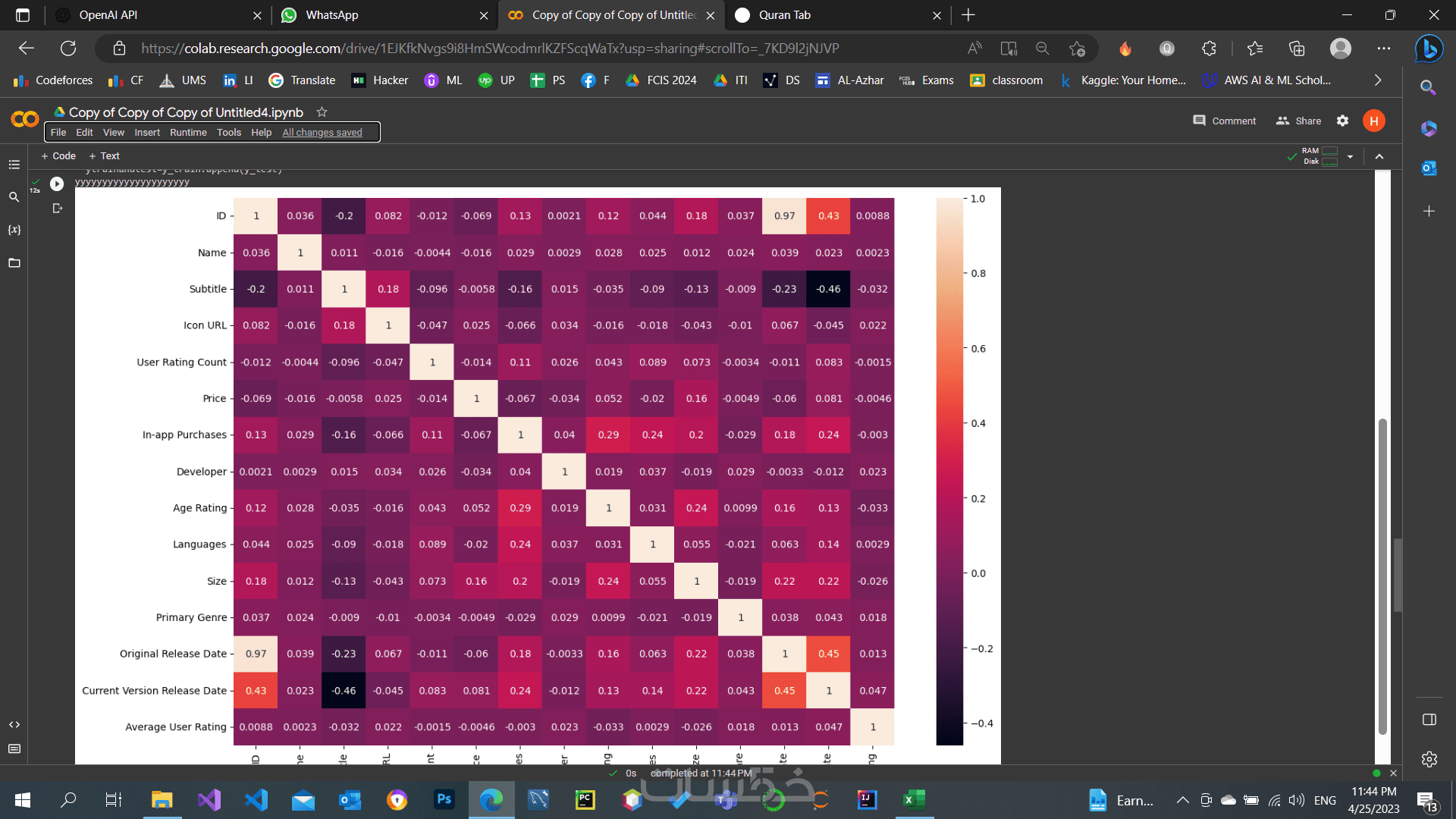The width and height of the screenshot is (1456, 819).
Task: Expand the bookmarks bar overflow chevron
Action: click(1377, 80)
